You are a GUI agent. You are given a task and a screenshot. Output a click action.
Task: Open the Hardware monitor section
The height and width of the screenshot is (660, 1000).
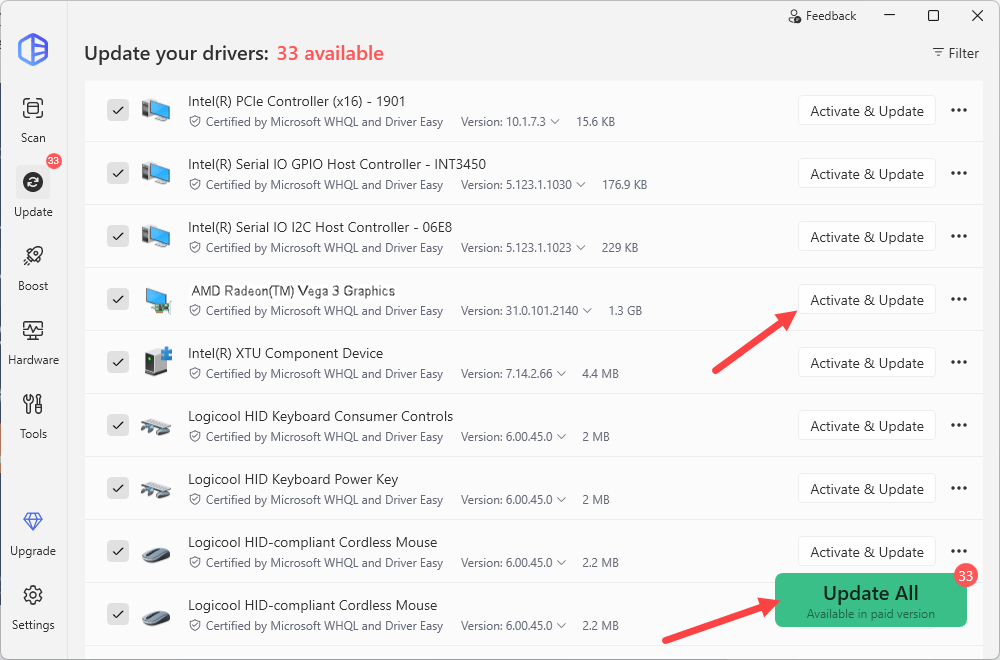click(33, 341)
